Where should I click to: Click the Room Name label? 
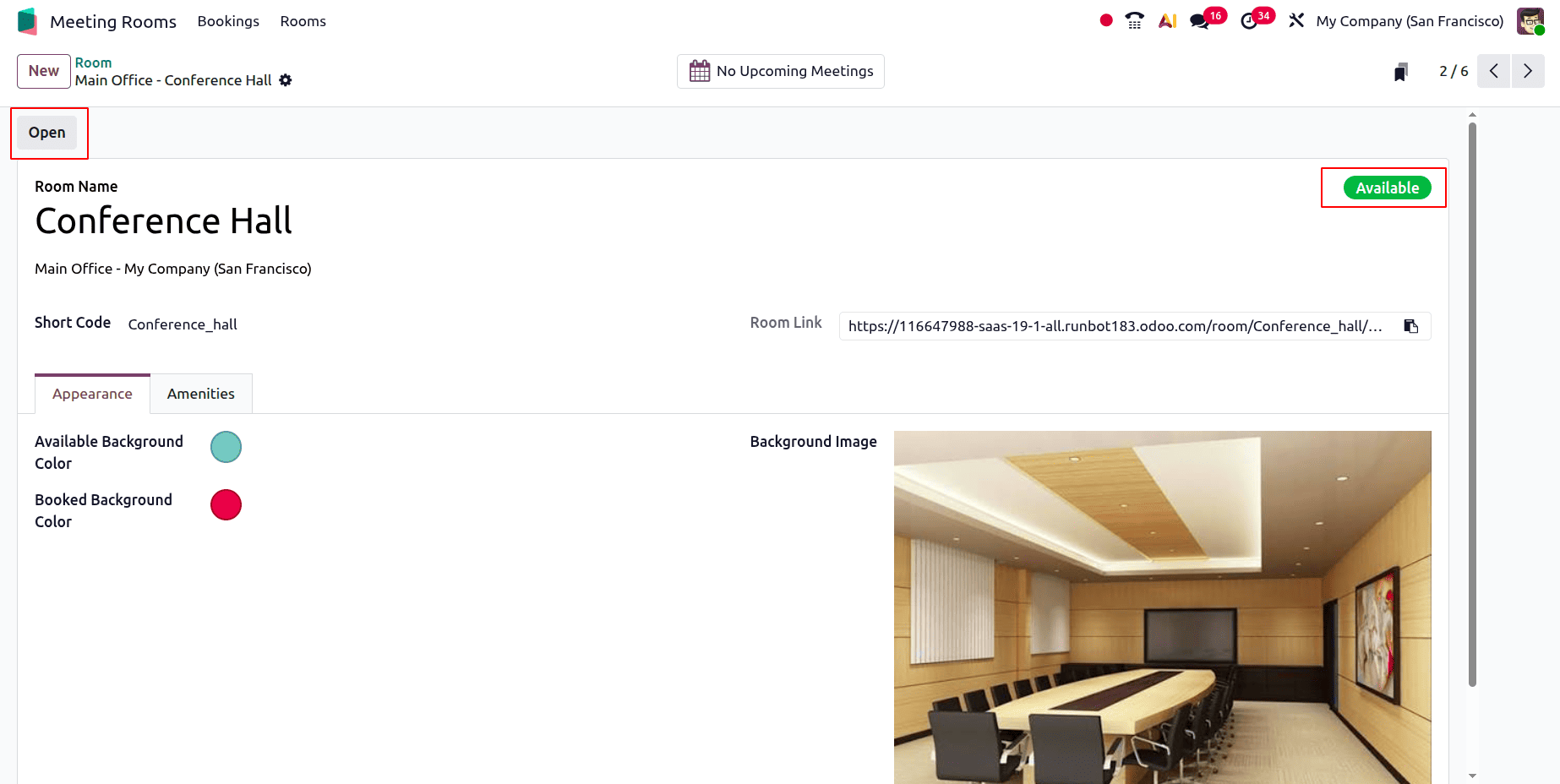pos(76,187)
